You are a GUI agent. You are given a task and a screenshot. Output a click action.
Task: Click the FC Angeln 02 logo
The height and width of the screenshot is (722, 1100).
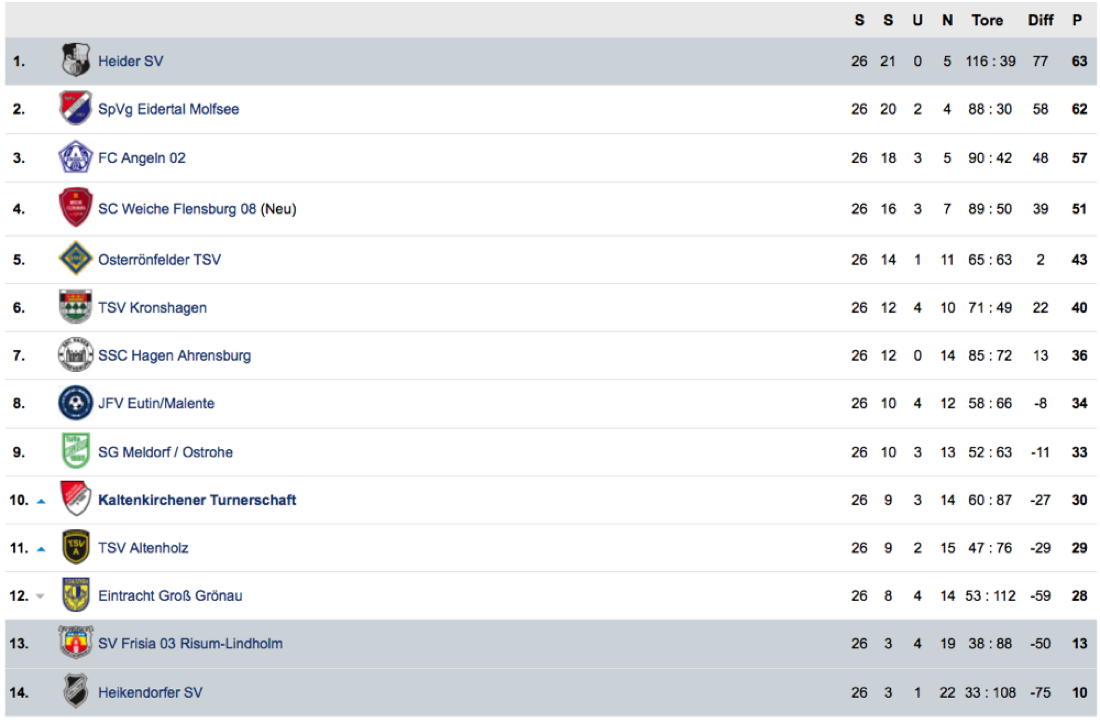point(75,158)
